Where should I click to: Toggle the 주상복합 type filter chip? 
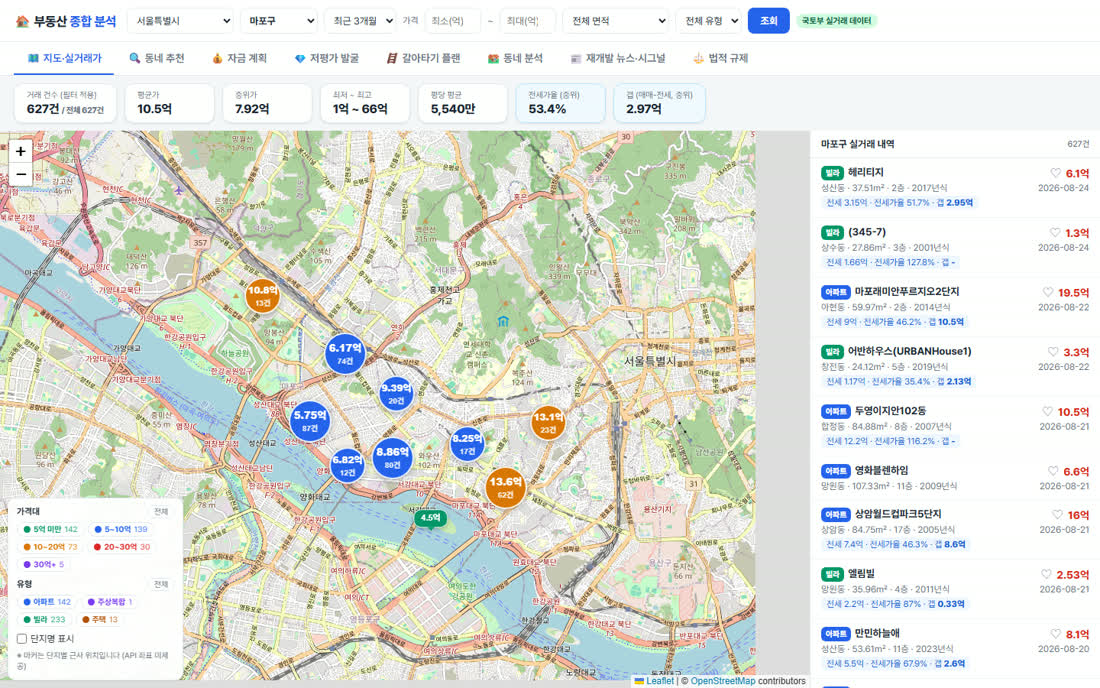[x=110, y=602]
